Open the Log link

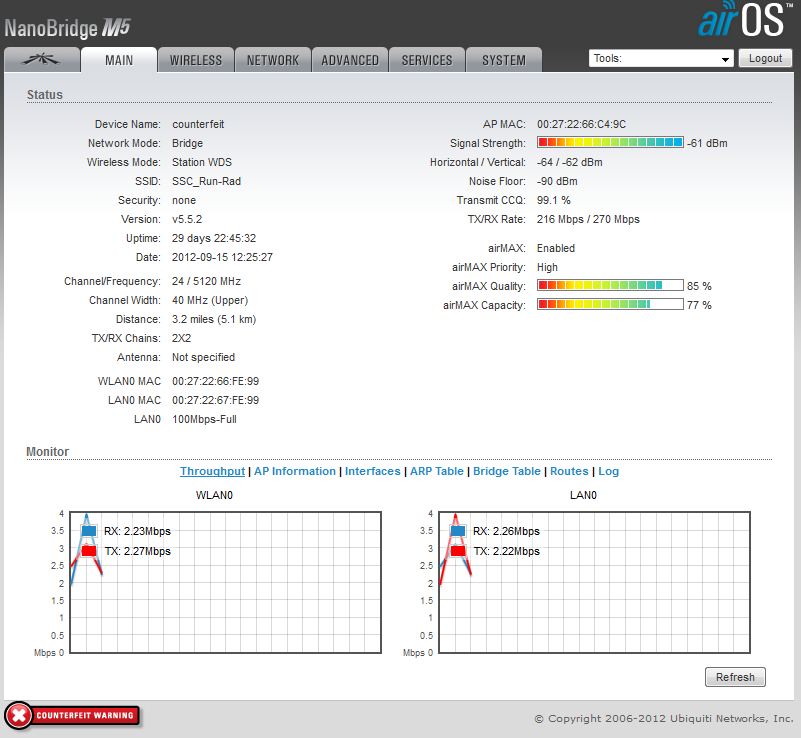tap(608, 471)
